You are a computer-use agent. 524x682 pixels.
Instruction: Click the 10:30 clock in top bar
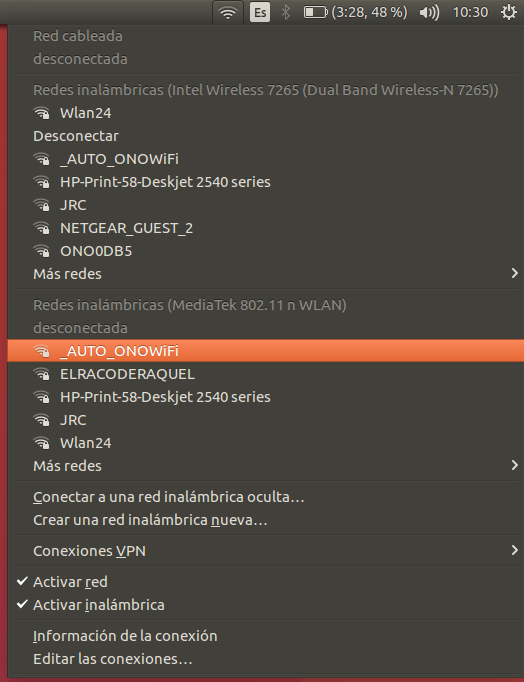(470, 12)
